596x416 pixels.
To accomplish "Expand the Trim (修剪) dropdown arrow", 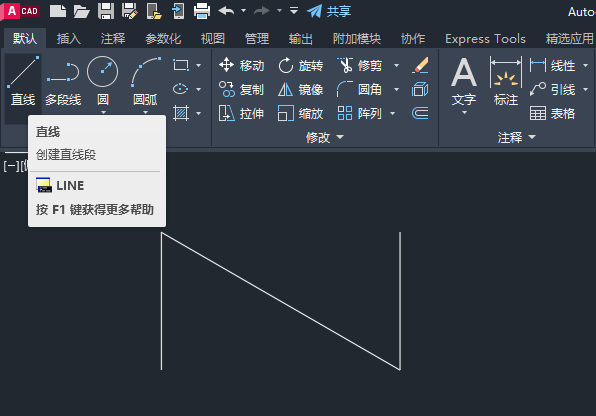I will click(396, 65).
